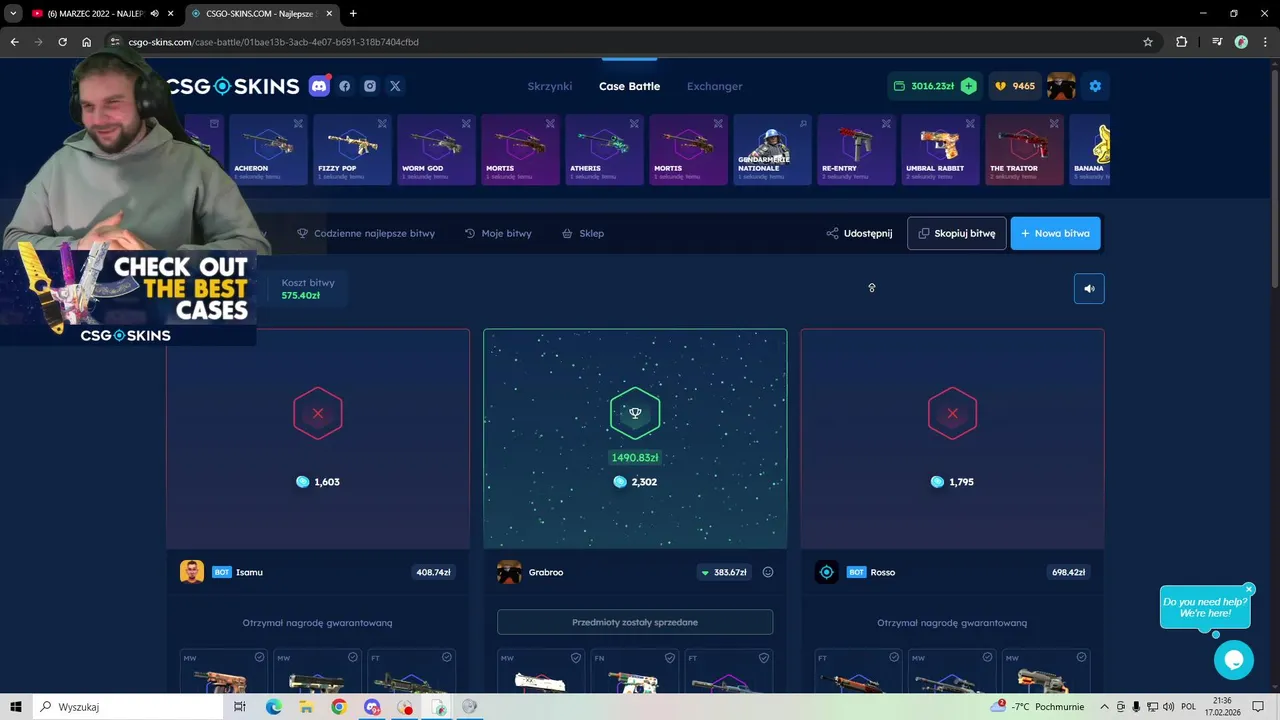Show hidden system tray icons

[x=1104, y=707]
